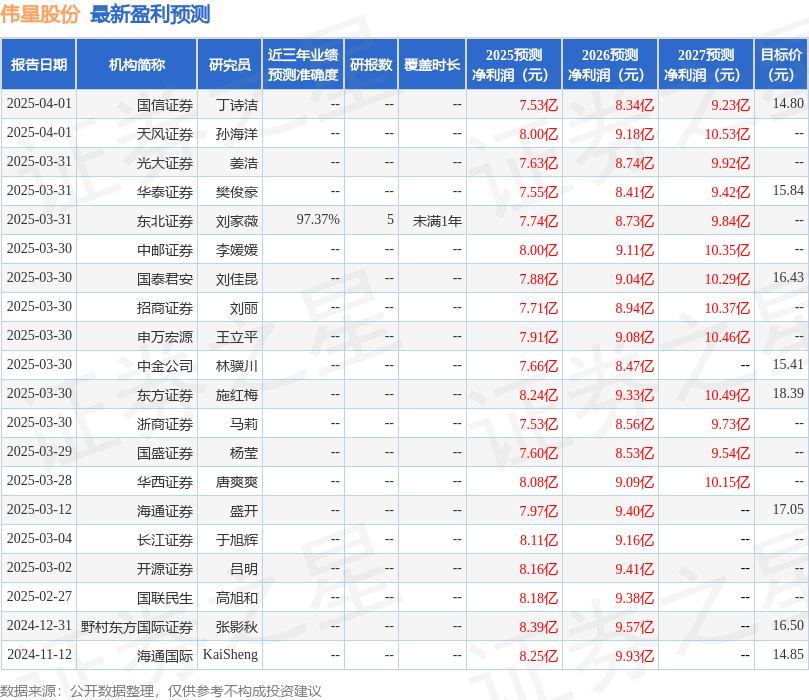Click the 覆盖时长 column header
The height and width of the screenshot is (700, 809).
point(432,64)
